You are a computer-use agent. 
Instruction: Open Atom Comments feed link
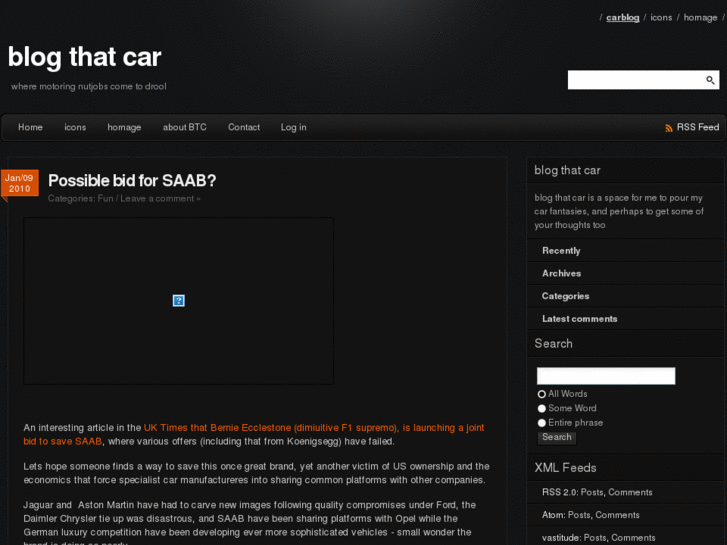(617, 515)
